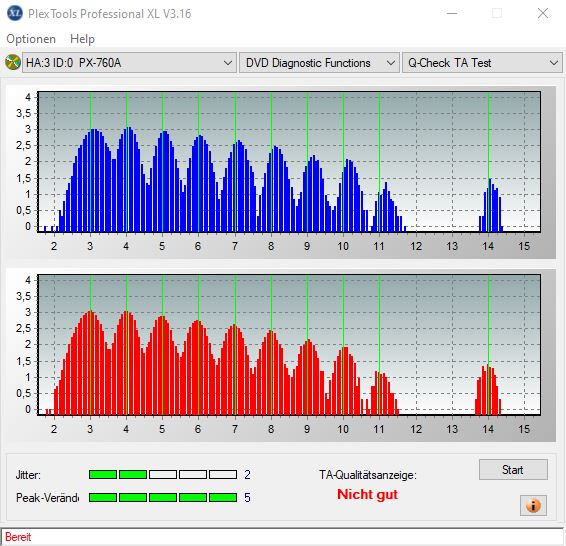Screen dimensions: 566x546
Task: Click the Bereit status bar field
Action: pos(283,537)
